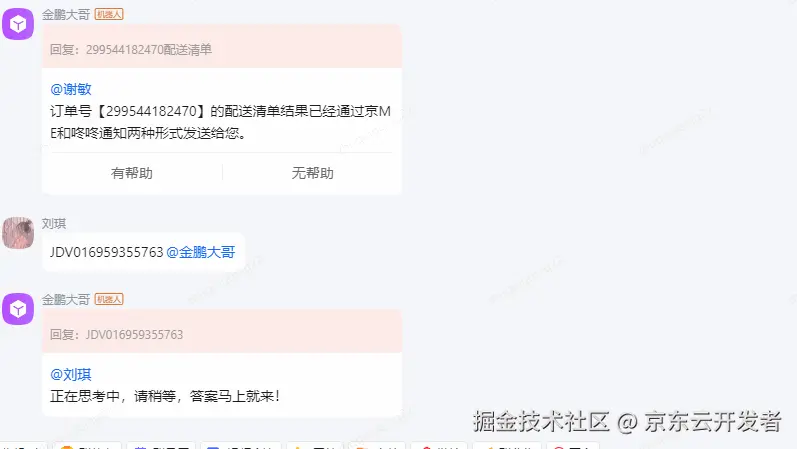Click the 刘琪 sender name
The width and height of the screenshot is (797, 449).
click(x=54, y=223)
